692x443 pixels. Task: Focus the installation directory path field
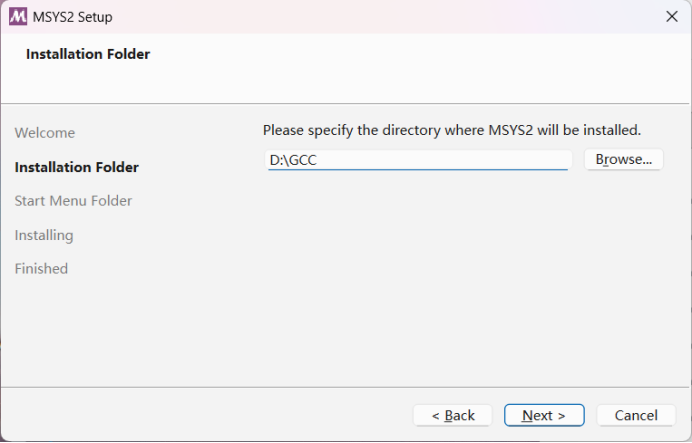(x=418, y=160)
